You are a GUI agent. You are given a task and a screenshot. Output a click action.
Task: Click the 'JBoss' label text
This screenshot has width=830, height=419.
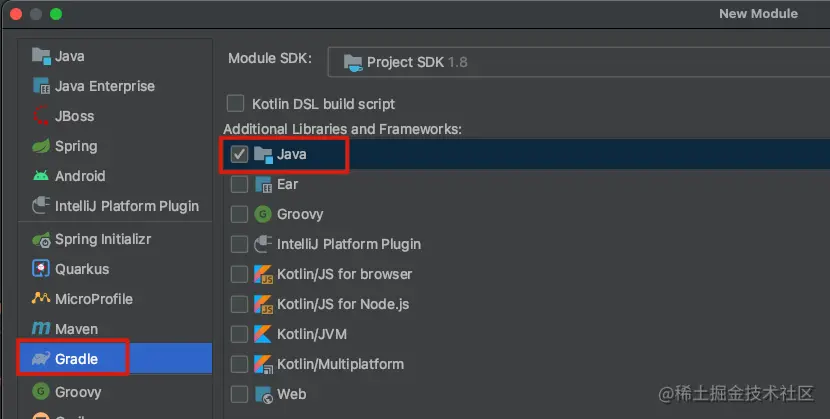pyautogui.click(x=75, y=116)
